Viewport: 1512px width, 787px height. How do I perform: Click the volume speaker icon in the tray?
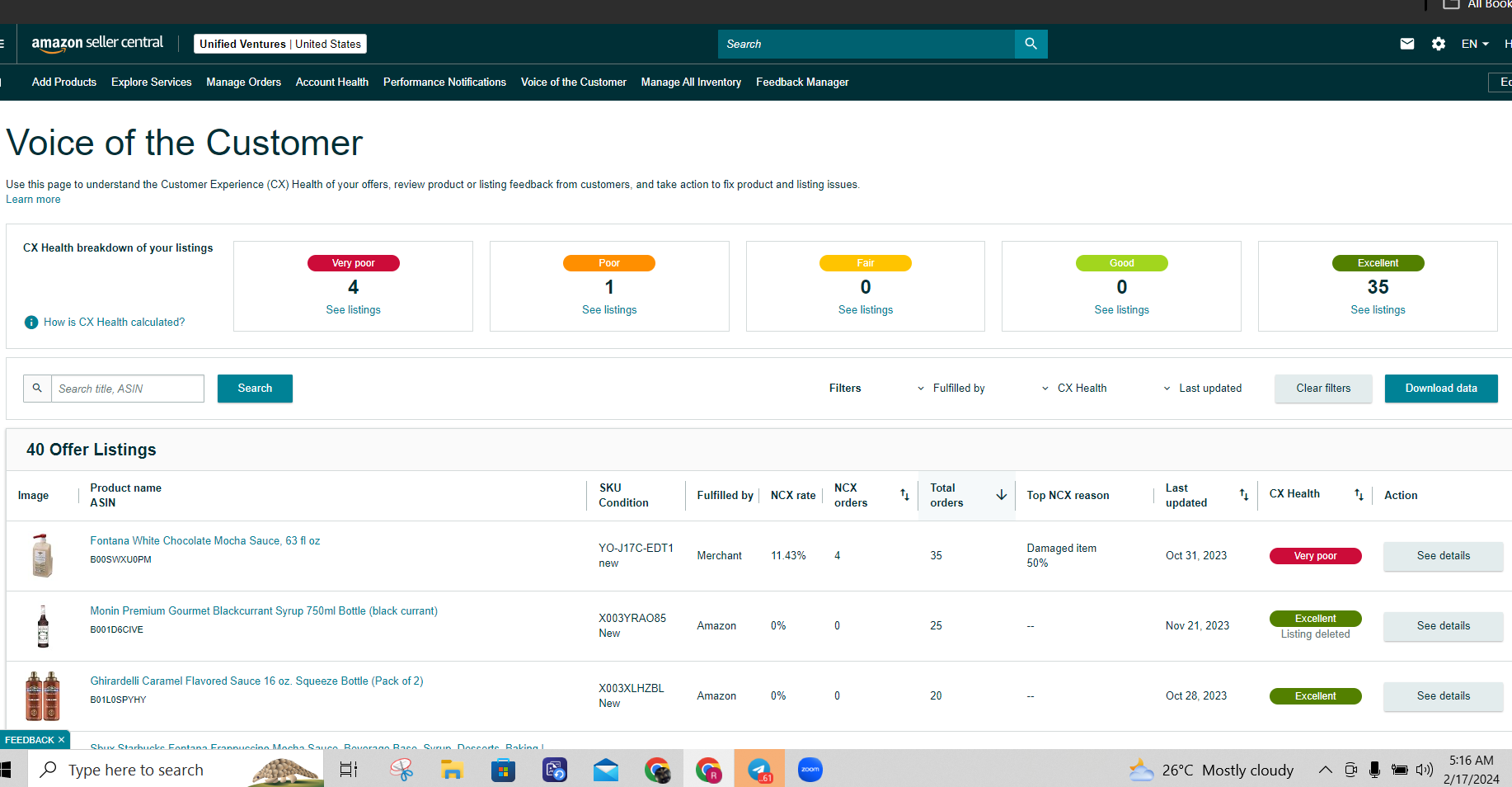[1425, 770]
